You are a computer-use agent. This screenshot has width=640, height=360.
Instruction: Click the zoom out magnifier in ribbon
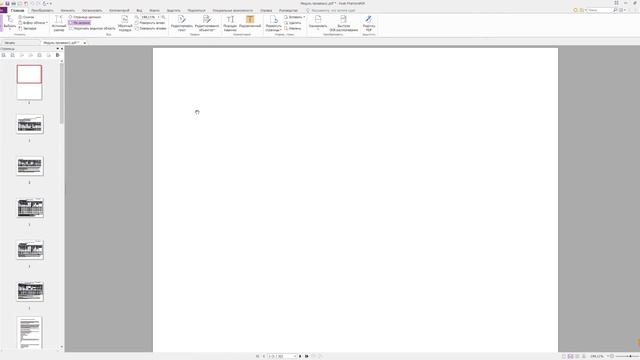tap(137, 17)
